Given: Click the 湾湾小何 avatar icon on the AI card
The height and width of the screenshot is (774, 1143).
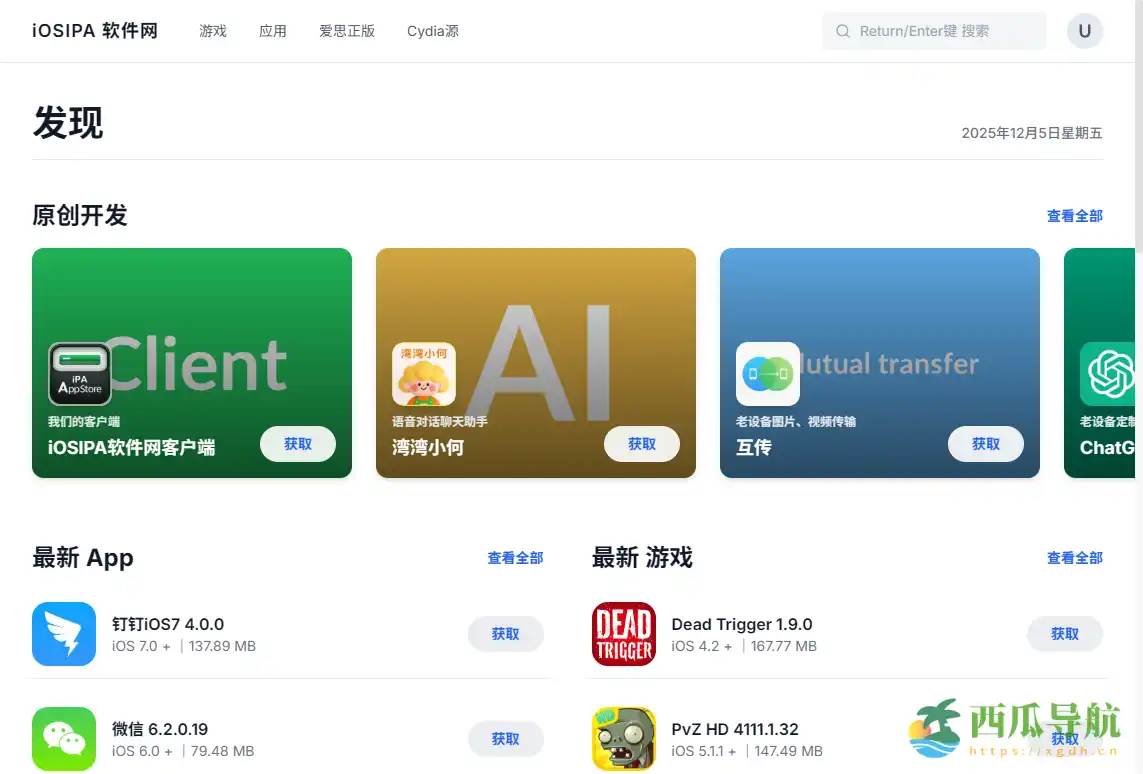Looking at the screenshot, I should (424, 373).
